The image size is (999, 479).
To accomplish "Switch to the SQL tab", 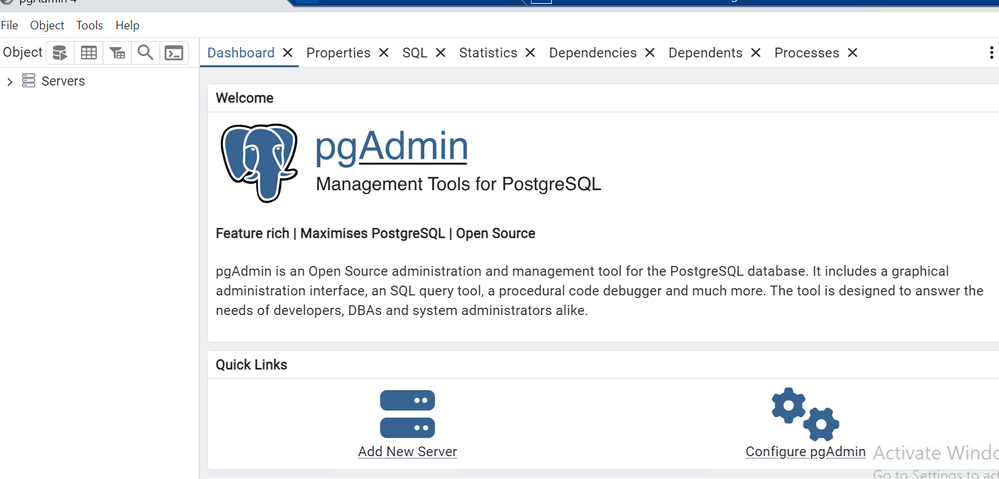I will click(x=415, y=53).
